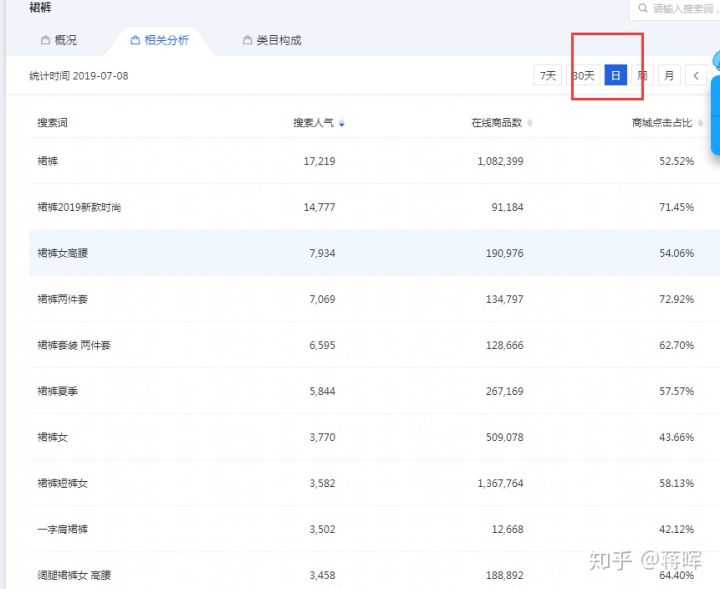Click search popularity value 17,219
The height and width of the screenshot is (589, 720).
point(319,161)
